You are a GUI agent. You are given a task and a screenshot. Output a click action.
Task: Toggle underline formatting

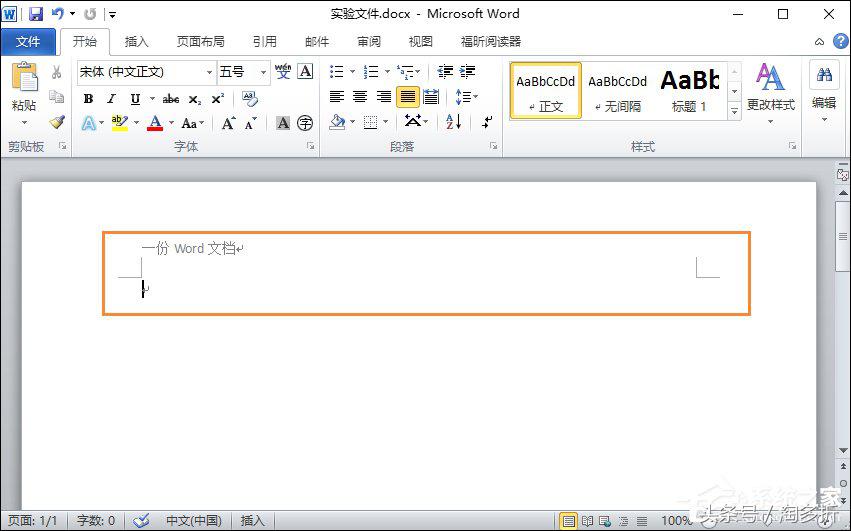click(135, 99)
